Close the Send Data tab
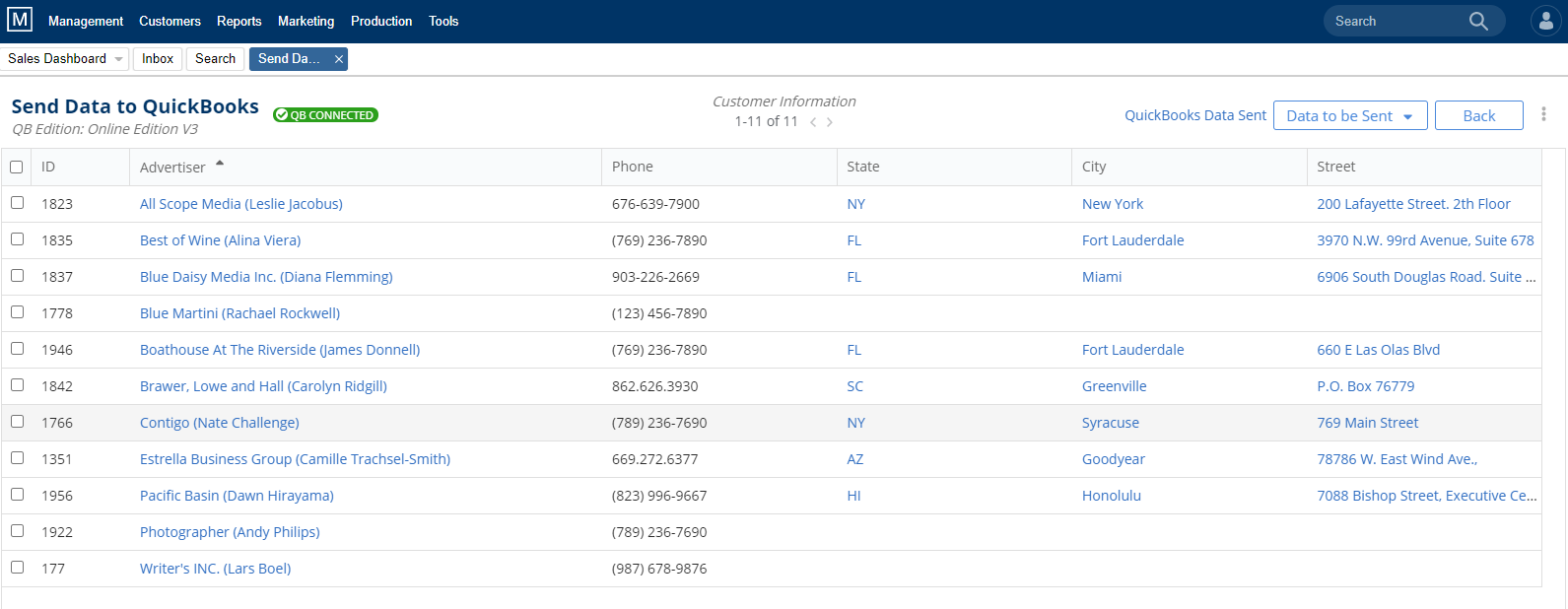 [339, 59]
